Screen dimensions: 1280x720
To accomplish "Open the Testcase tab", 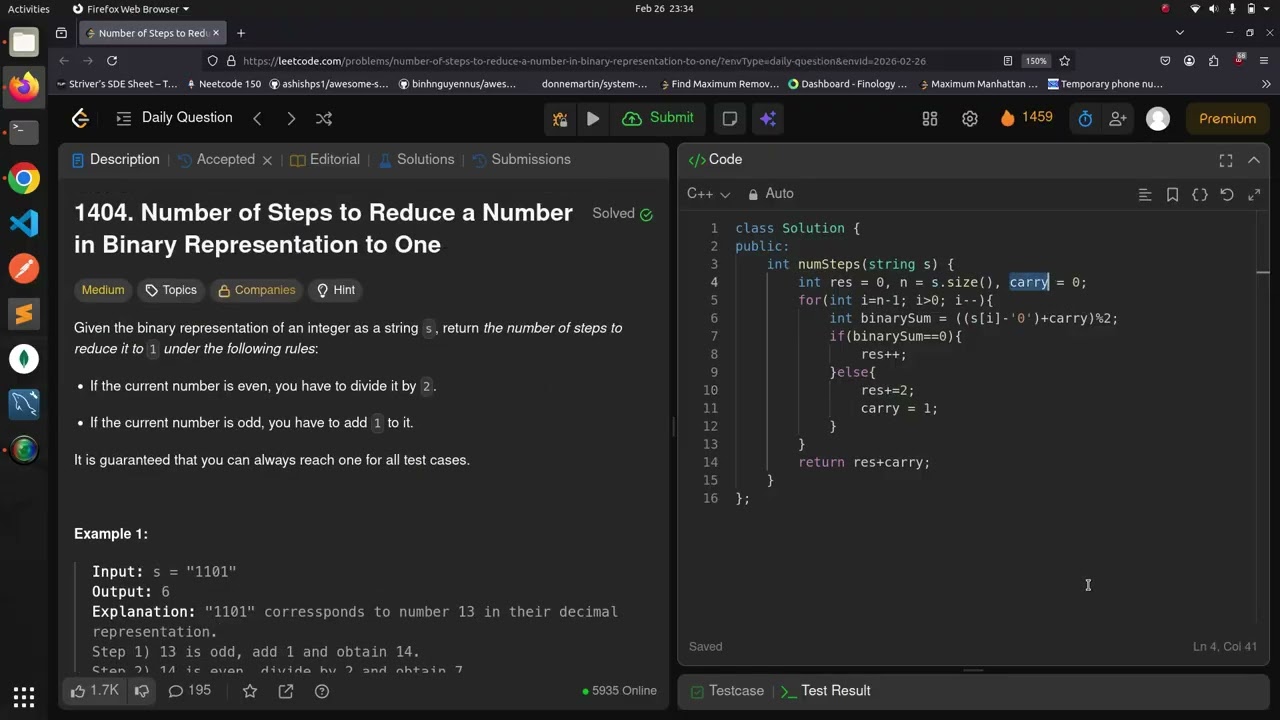I will coord(727,691).
